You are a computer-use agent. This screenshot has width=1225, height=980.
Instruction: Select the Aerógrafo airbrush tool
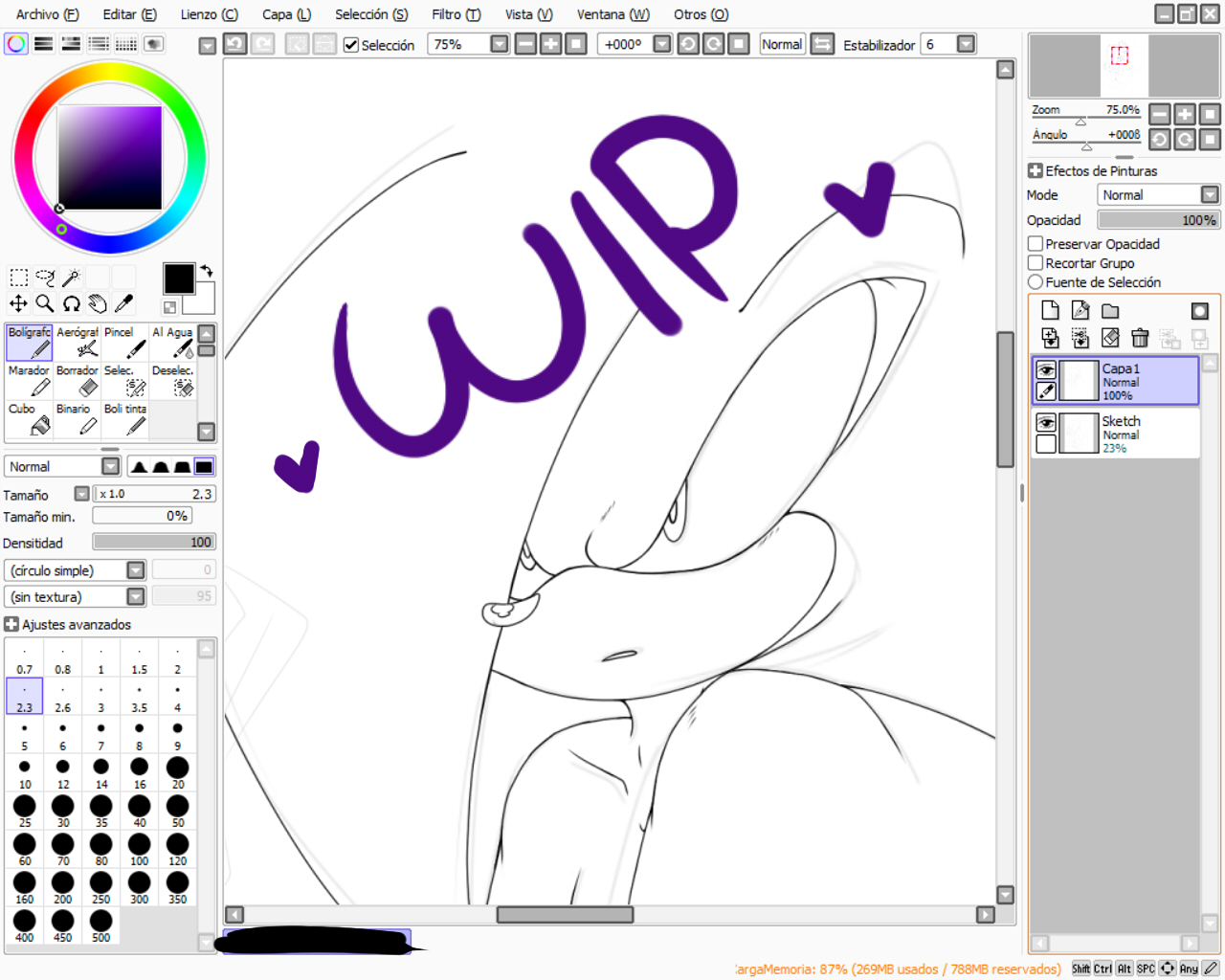(78, 342)
